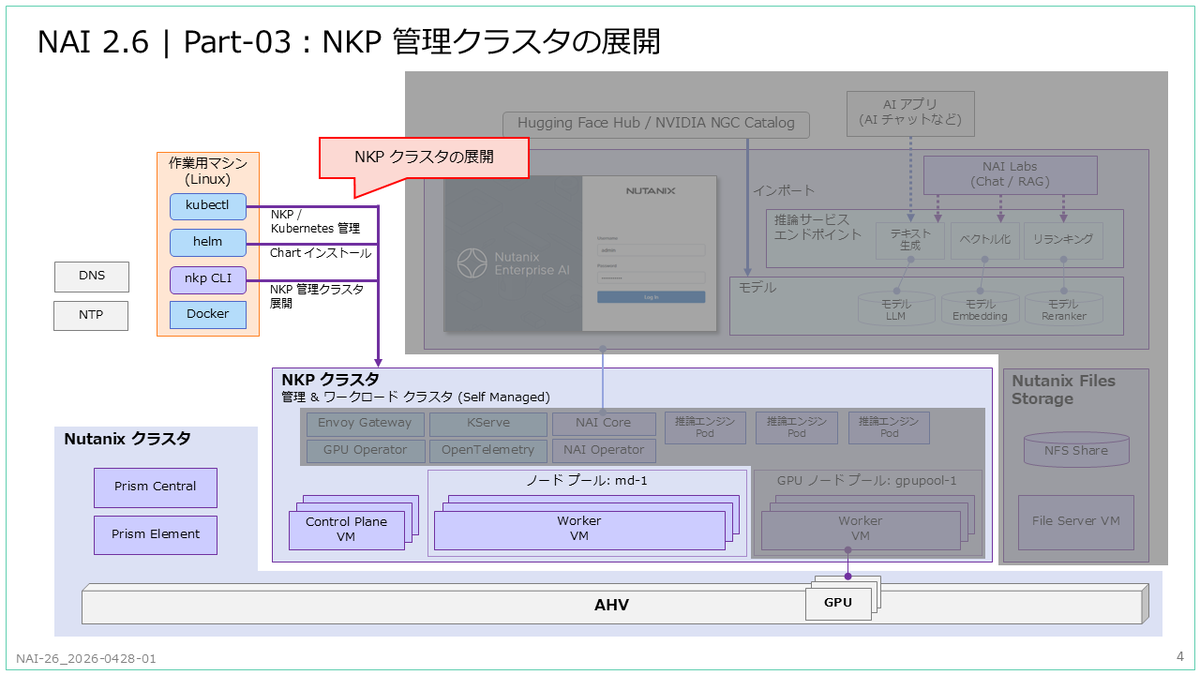The height and width of the screenshot is (675, 1200).
Task: Click the Username field showing admin
Action: pyautogui.click(x=651, y=250)
